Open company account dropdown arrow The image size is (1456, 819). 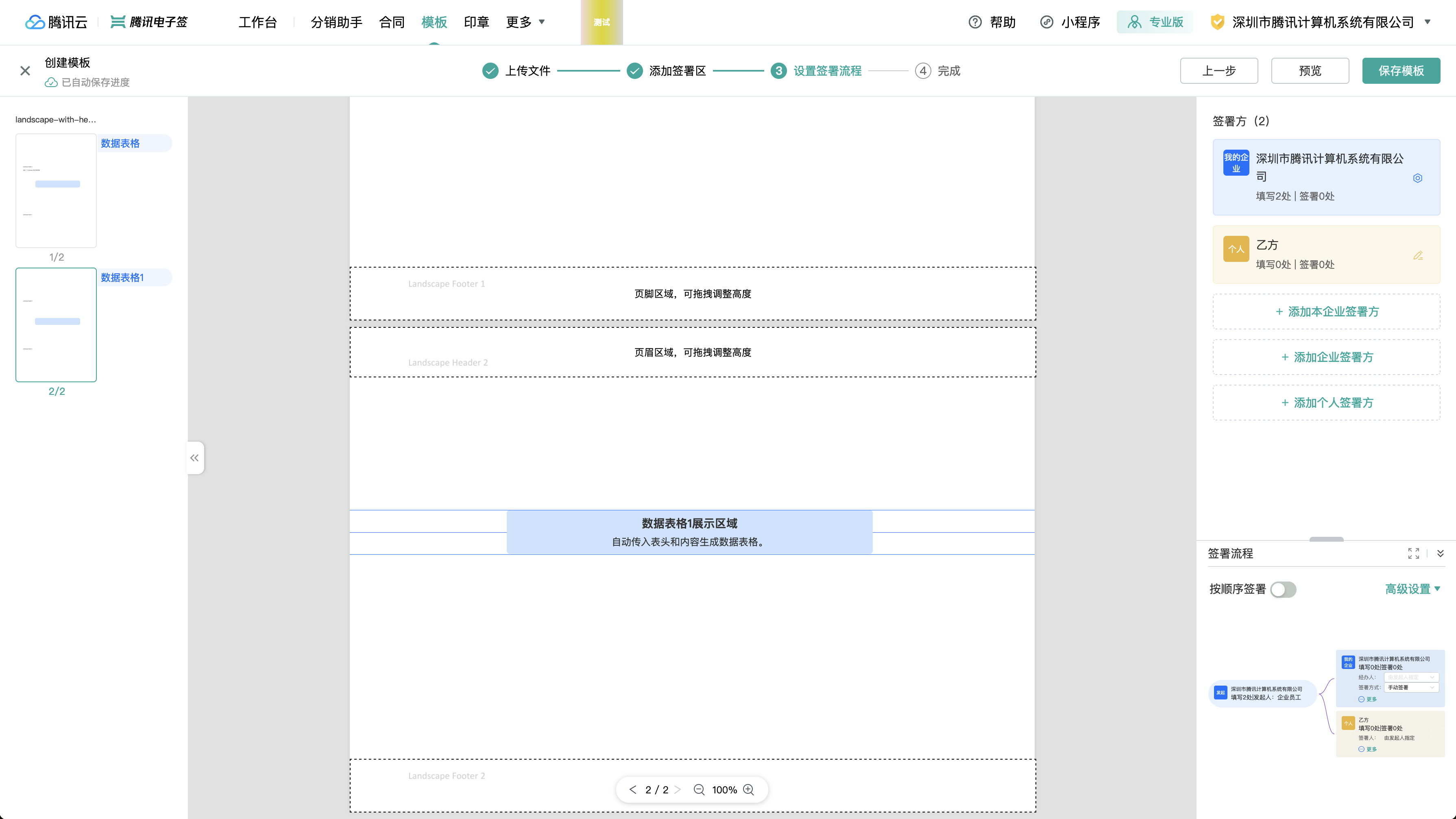[1428, 22]
